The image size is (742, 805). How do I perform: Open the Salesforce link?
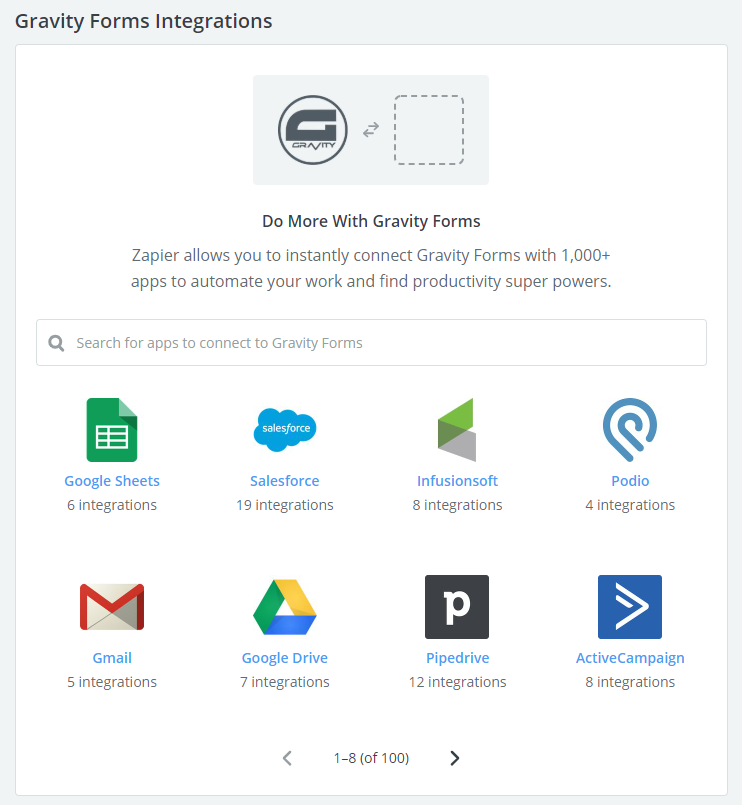[x=285, y=481]
